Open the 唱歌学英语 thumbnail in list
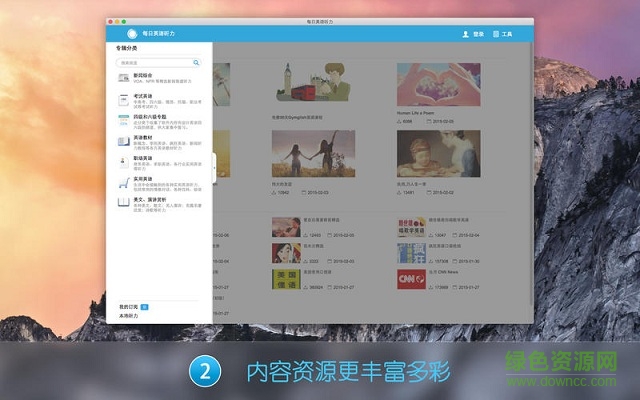Screen dimensions: 640x400 [411, 227]
